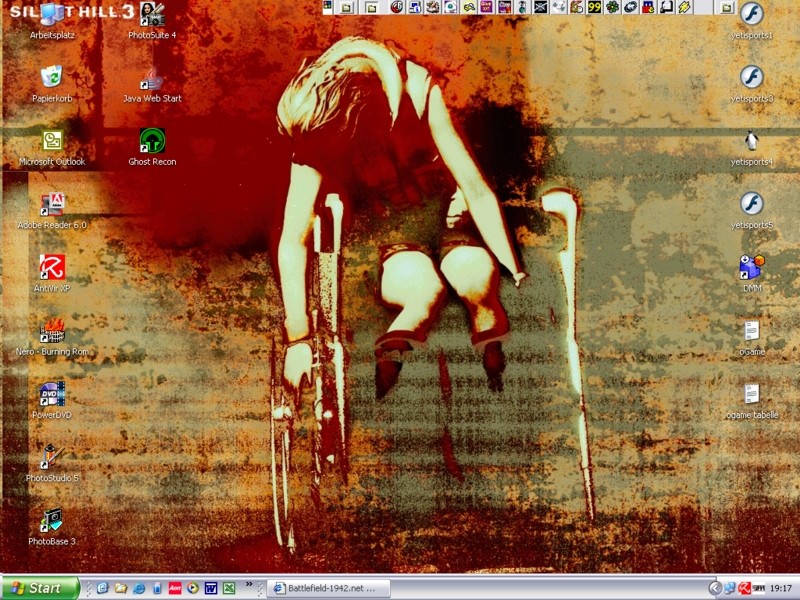Open the folder icon in Quick Launch

(121, 588)
